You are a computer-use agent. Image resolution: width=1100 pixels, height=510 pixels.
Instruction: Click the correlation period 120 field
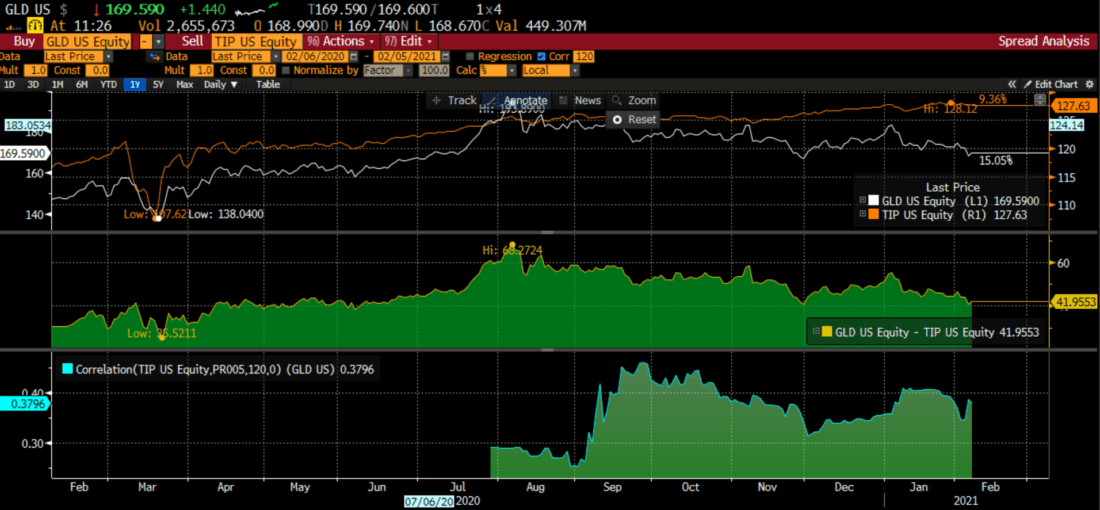coord(582,56)
